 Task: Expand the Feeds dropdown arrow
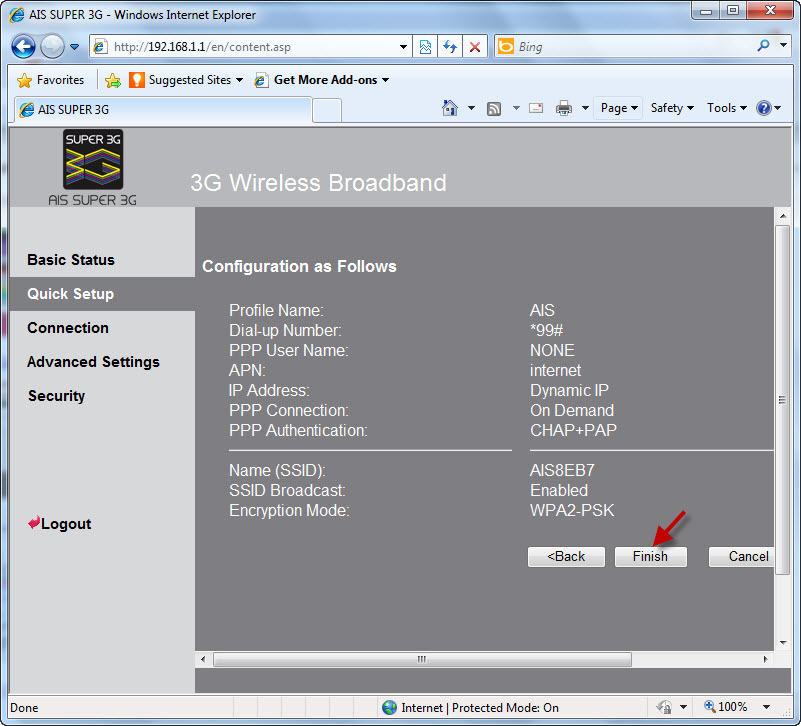tap(516, 108)
